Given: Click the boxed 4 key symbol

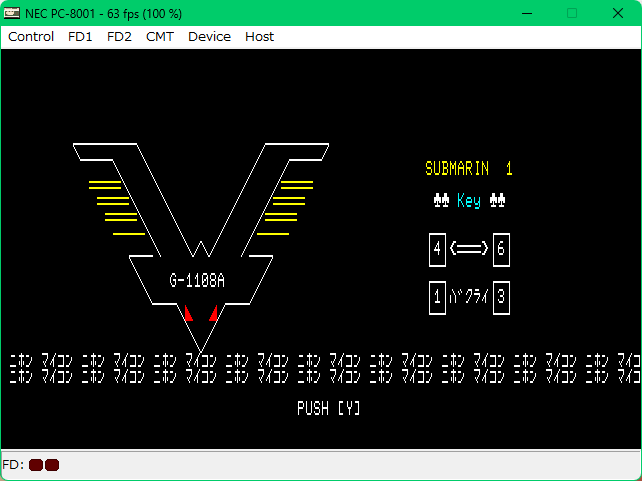Looking at the screenshot, I should (437, 249).
